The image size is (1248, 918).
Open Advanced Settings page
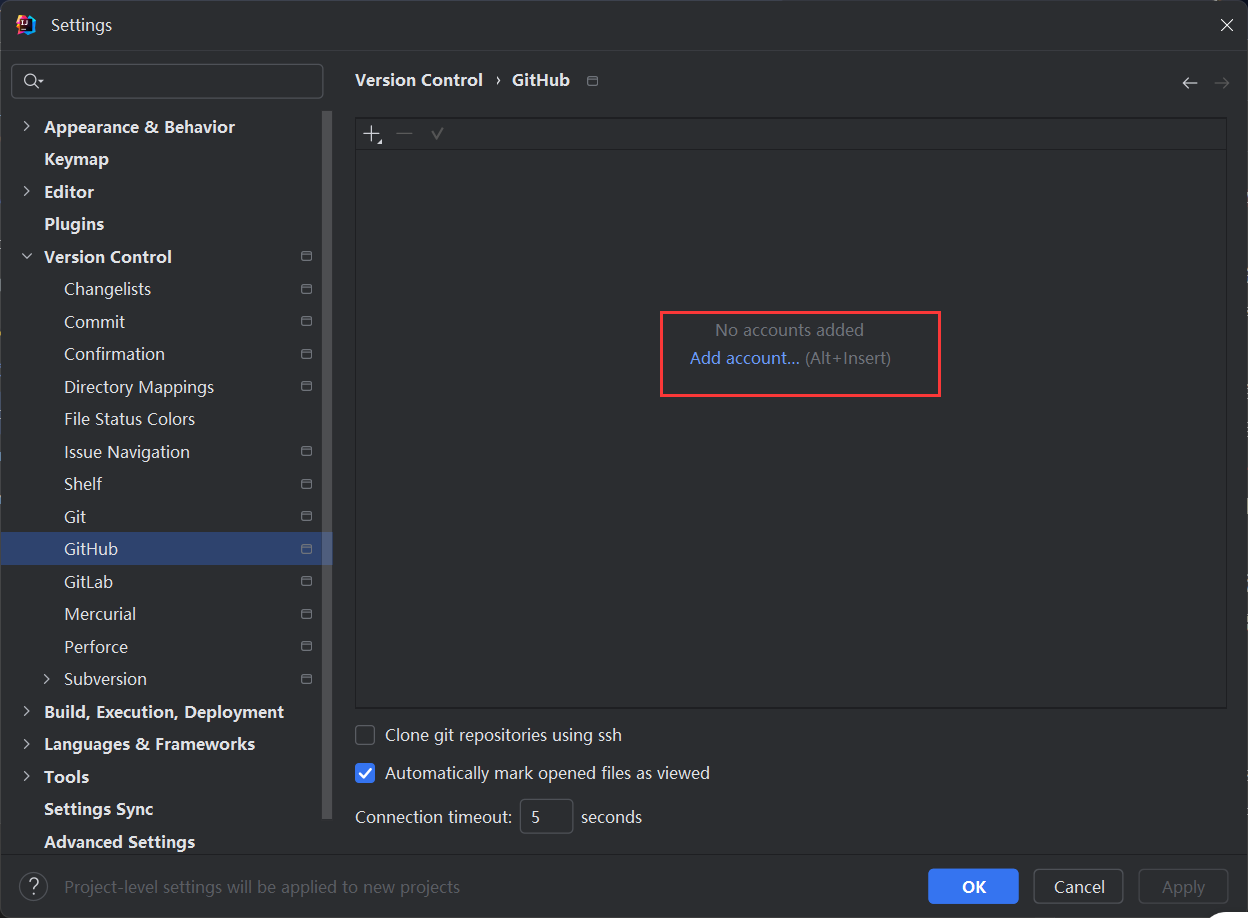(x=119, y=842)
